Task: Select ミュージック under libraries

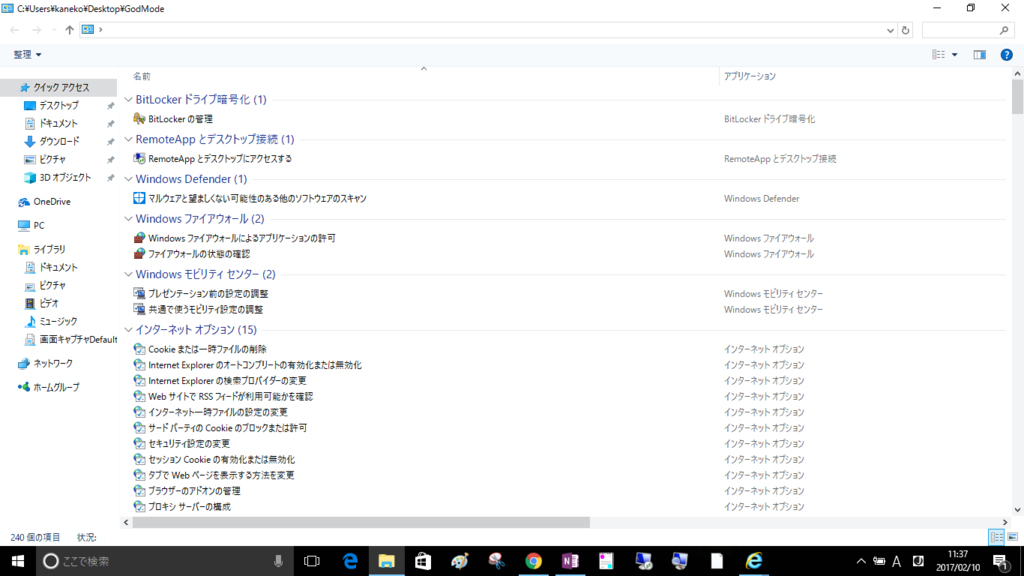Action: coord(59,321)
